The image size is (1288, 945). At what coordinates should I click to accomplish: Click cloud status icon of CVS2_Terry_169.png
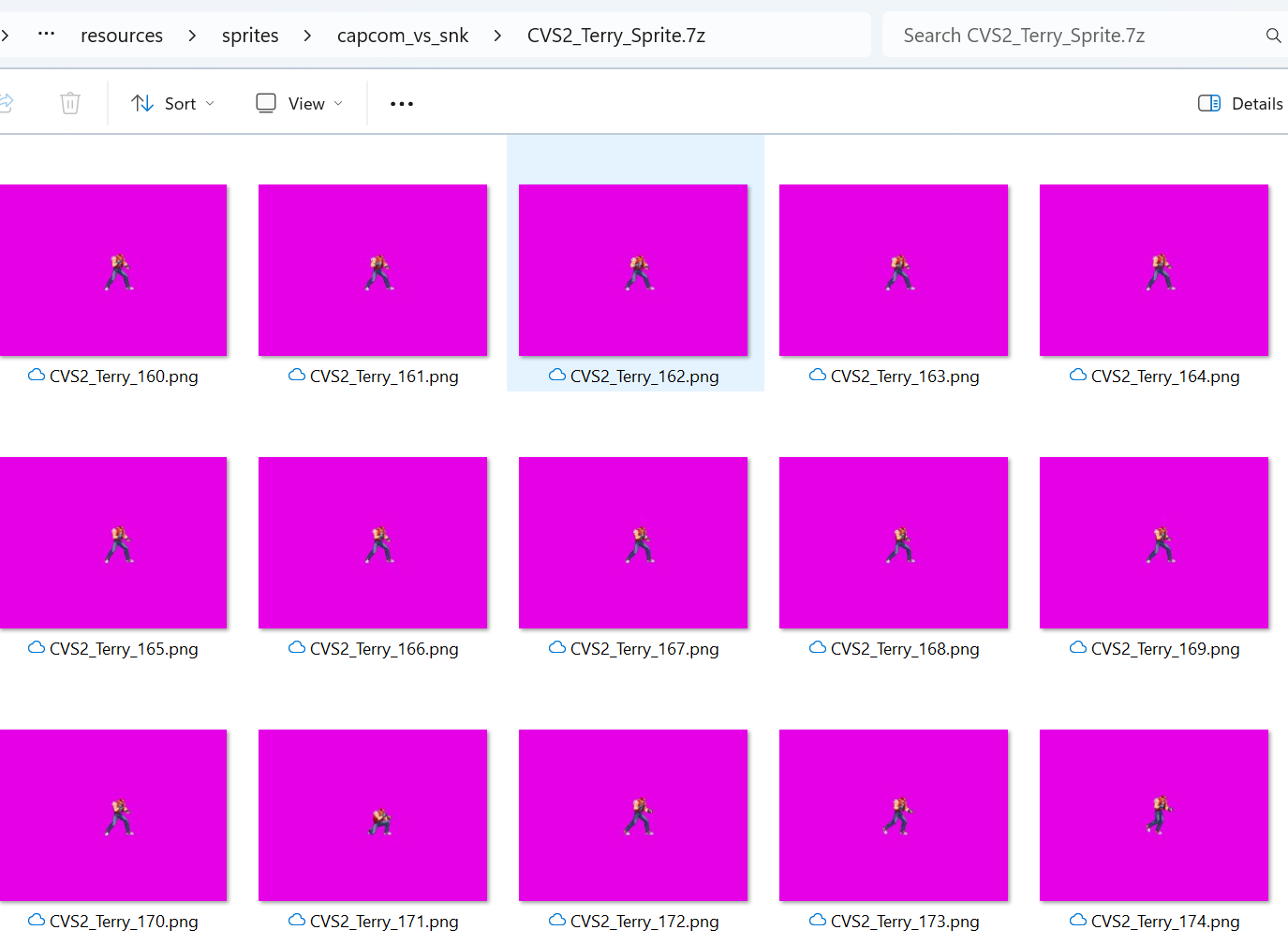(1078, 648)
